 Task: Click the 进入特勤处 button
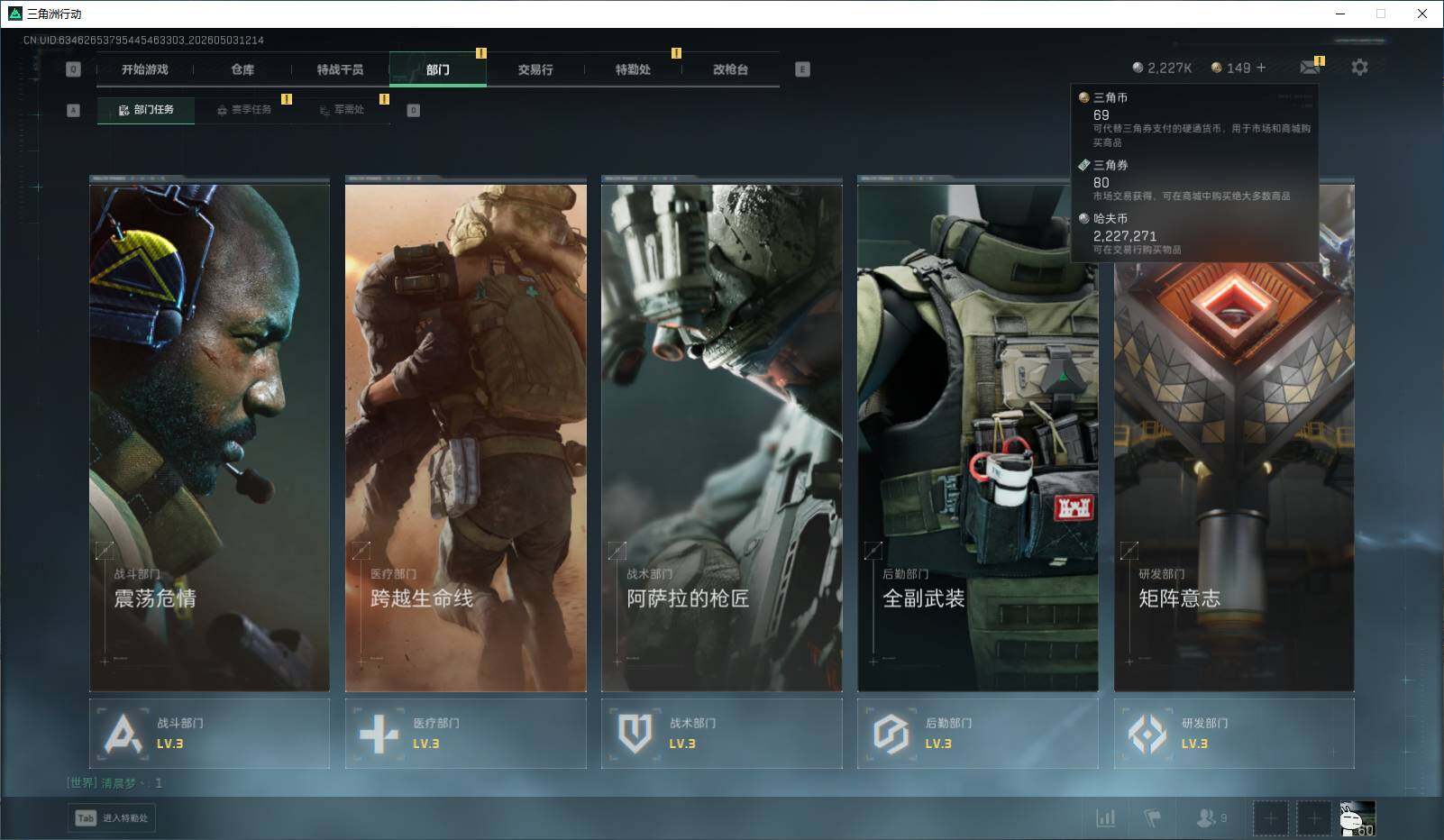pyautogui.click(x=112, y=818)
